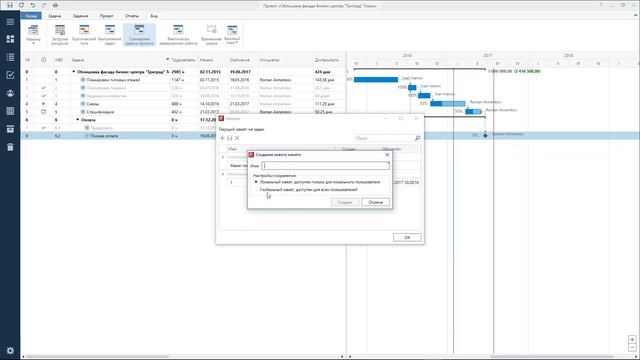Click the Спецификации task row
This screenshot has height=360, width=640.
pos(183,112)
